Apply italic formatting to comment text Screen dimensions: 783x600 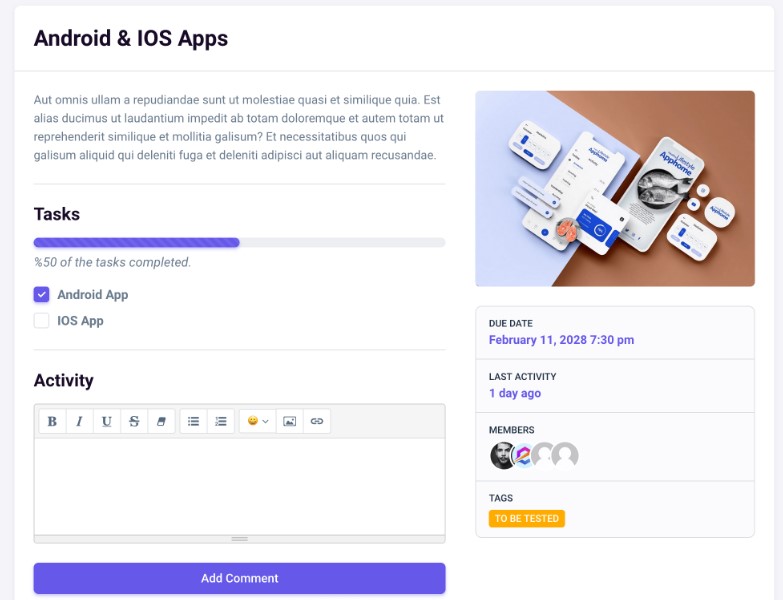click(79, 421)
